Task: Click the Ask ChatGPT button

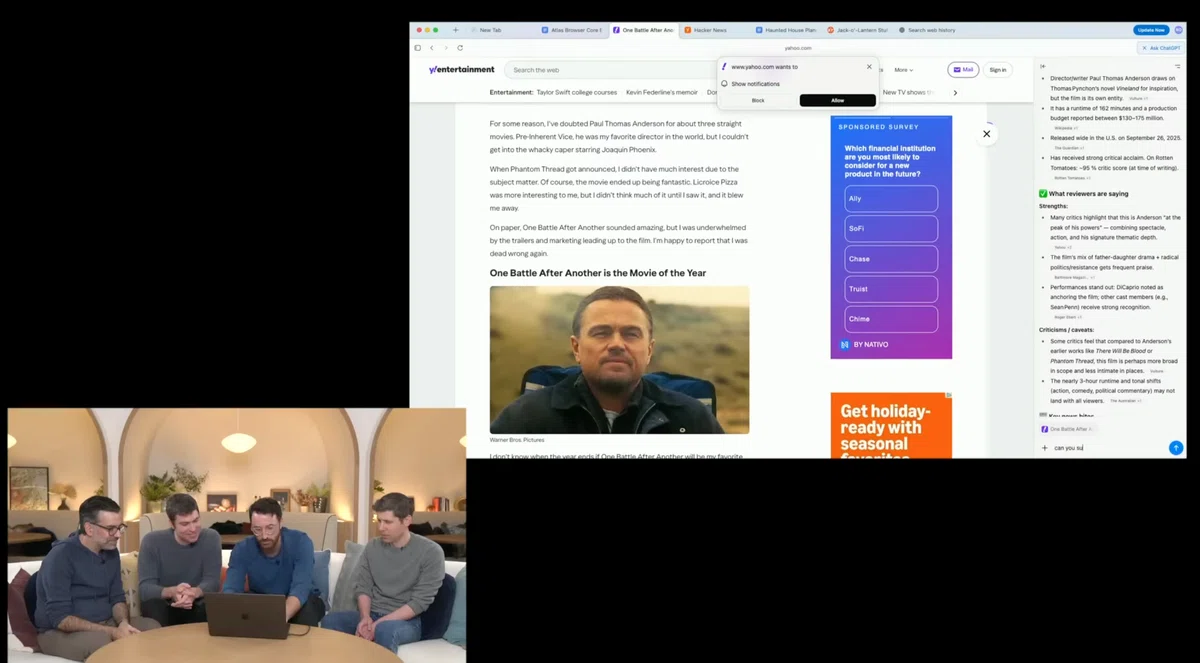Action: (x=1160, y=48)
